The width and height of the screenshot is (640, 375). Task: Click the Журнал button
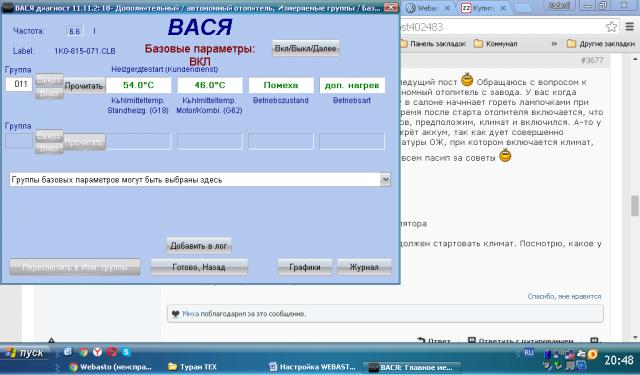[364, 267]
